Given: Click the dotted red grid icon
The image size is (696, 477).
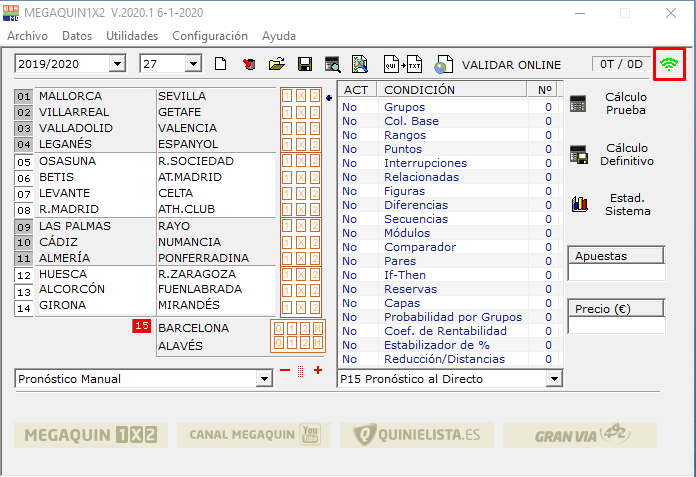Looking at the screenshot, I should pyautogui.click(x=301, y=371).
